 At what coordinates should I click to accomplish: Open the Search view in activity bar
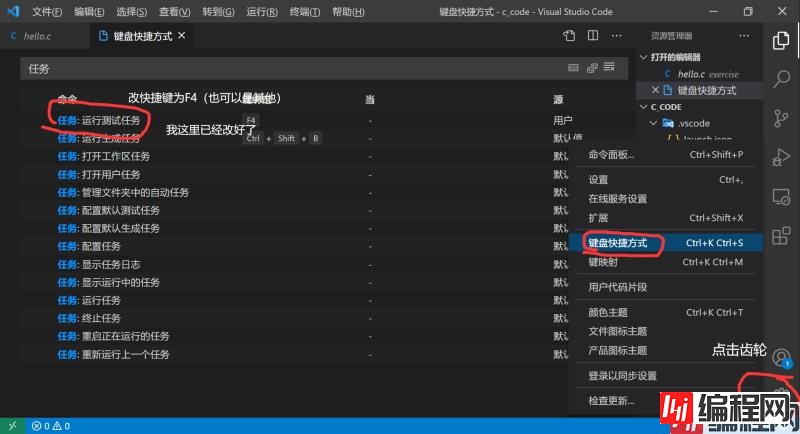(x=782, y=79)
